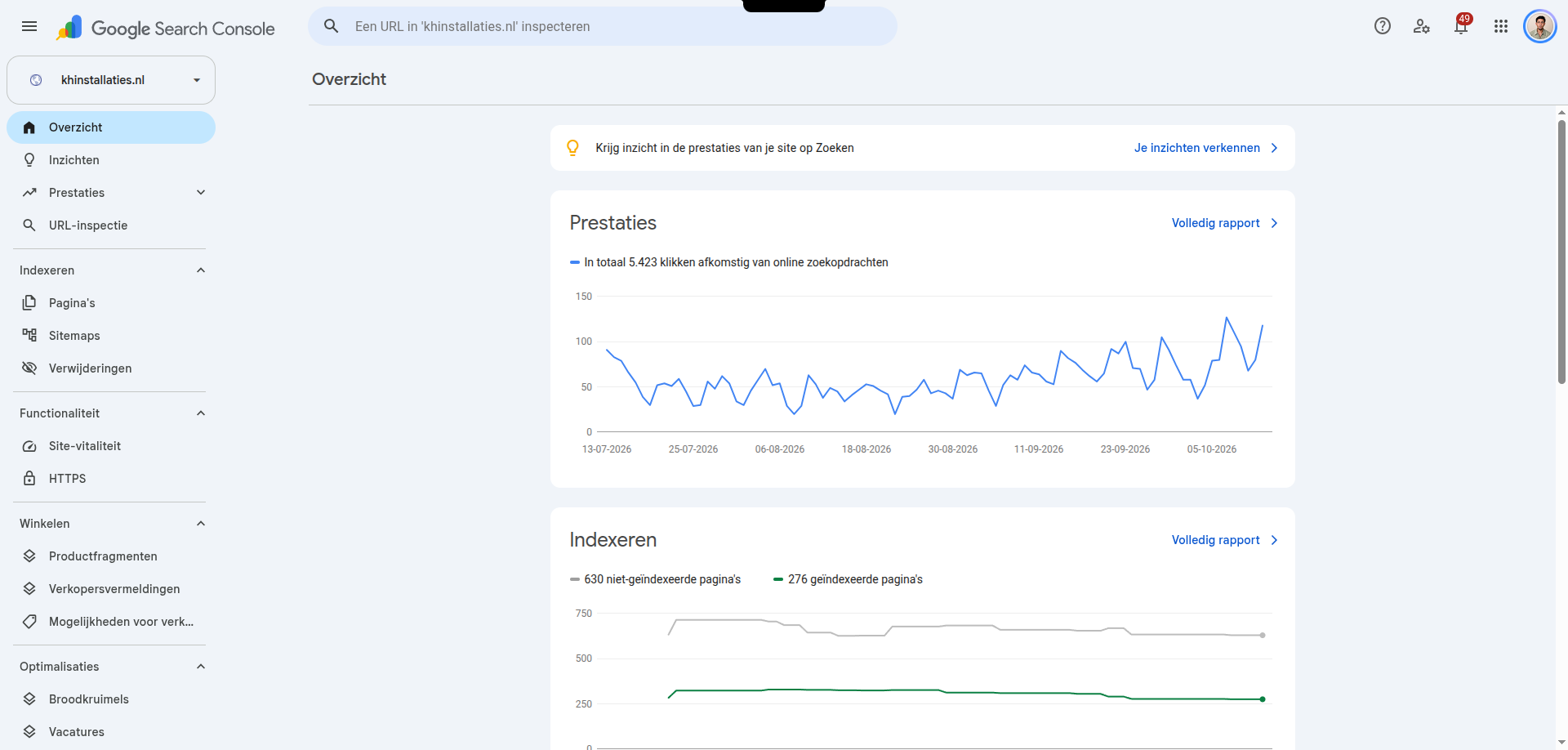
Task: Expand the Prestaties submenu chevron
Action: 201,193
